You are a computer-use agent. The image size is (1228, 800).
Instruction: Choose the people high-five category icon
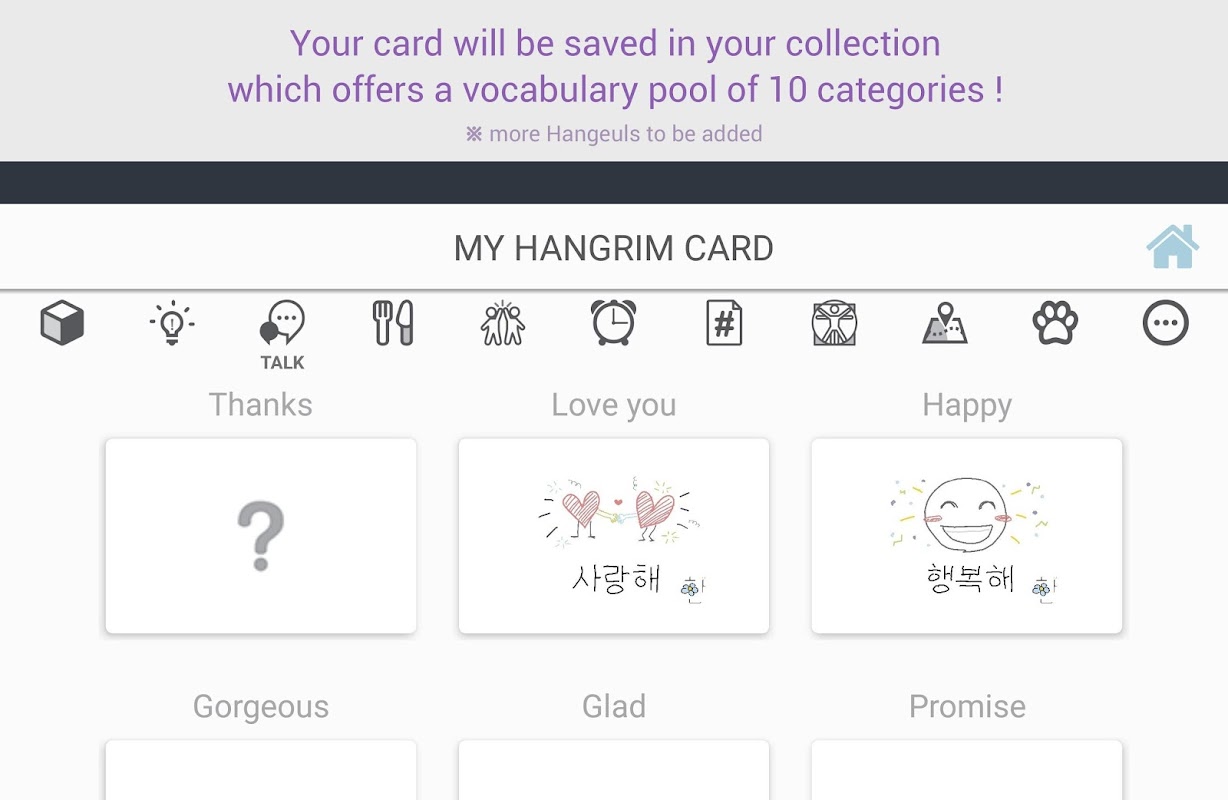(x=503, y=324)
